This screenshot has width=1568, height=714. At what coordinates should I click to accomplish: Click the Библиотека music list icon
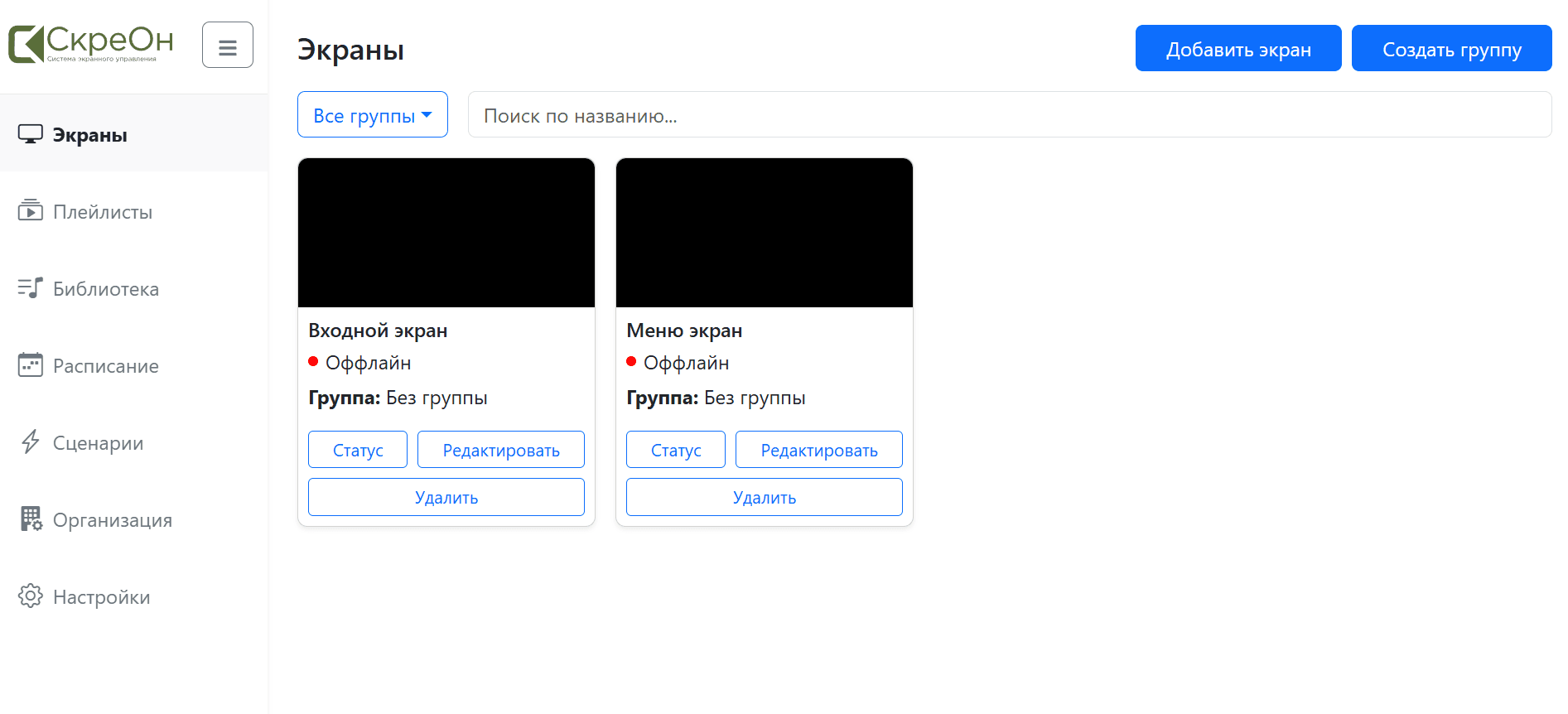click(31, 288)
